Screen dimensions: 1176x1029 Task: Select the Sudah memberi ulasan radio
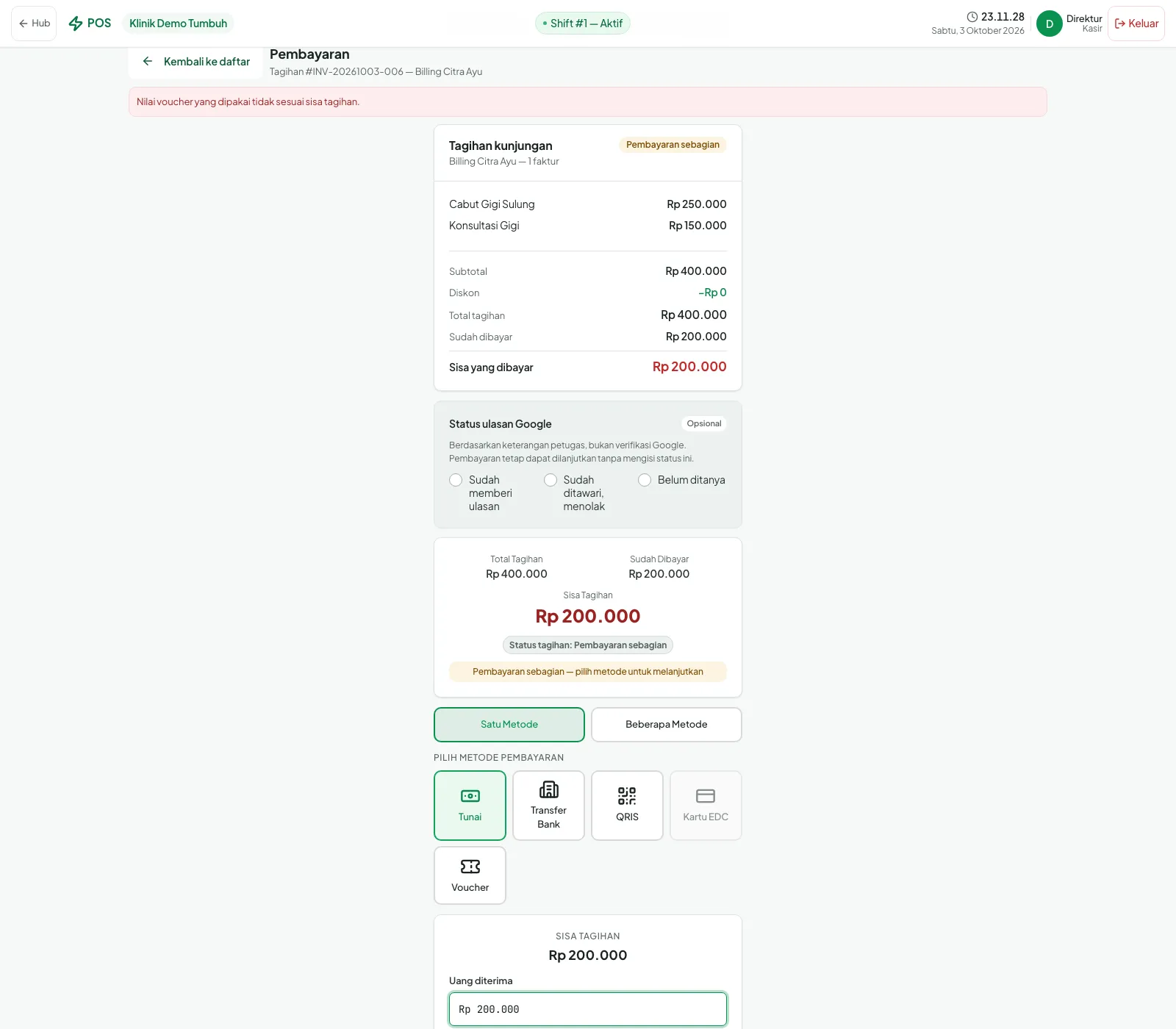click(456, 480)
